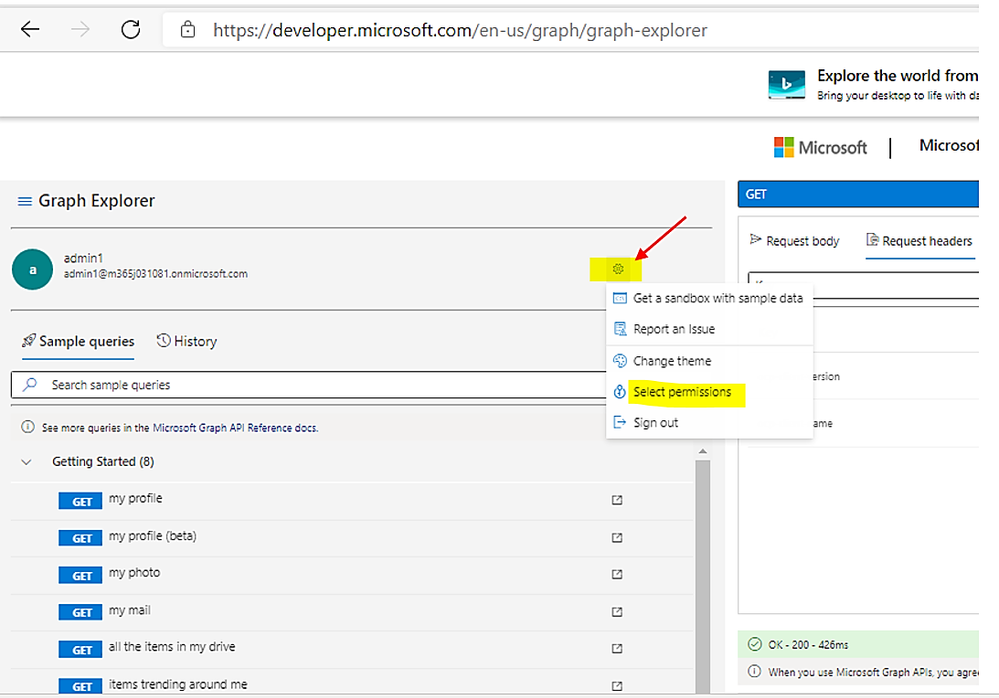Click the OK - 200 - 426ms status message
999x698 pixels.
pos(808,645)
